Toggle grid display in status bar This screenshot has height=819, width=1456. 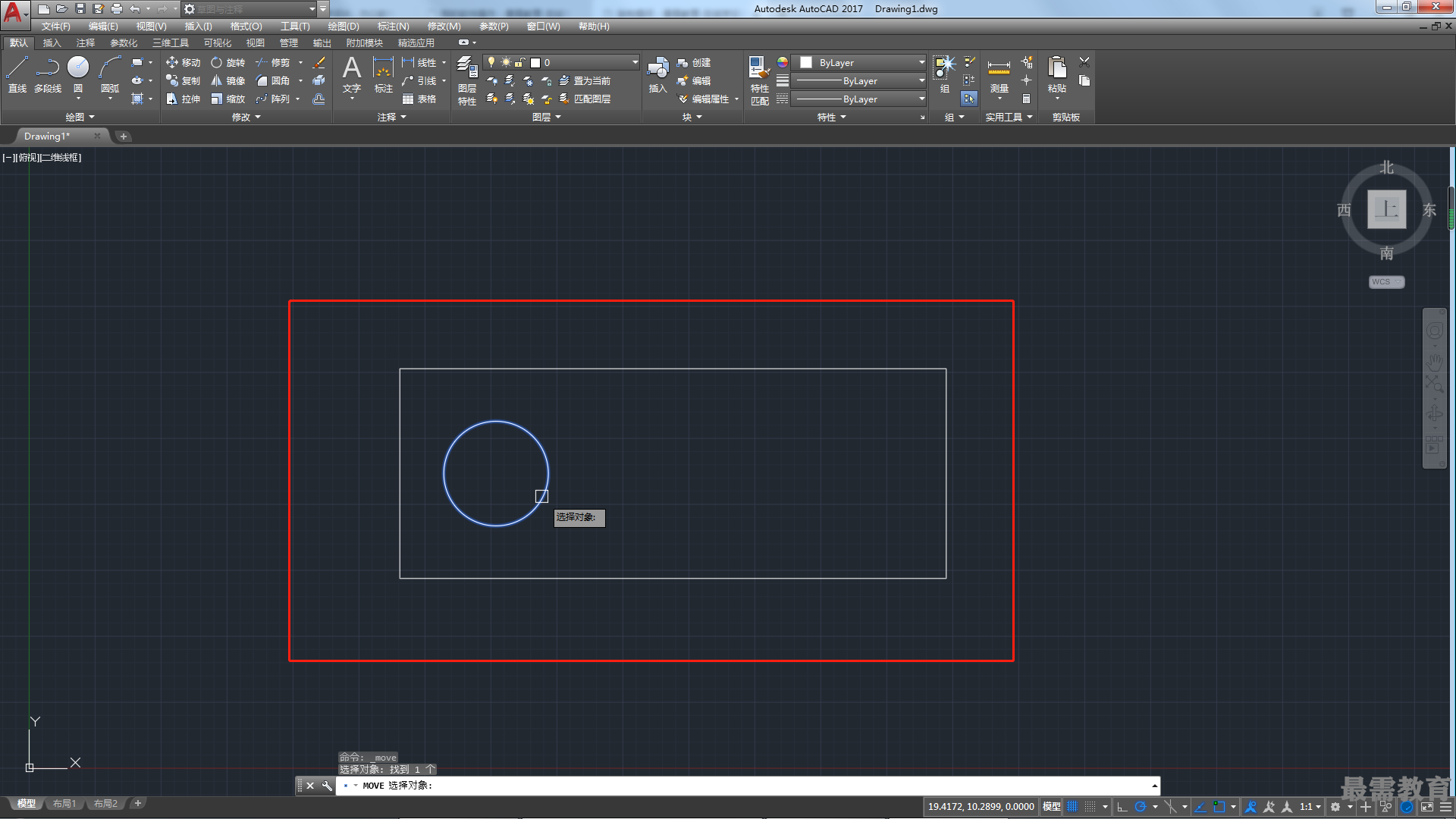pyautogui.click(x=1072, y=806)
